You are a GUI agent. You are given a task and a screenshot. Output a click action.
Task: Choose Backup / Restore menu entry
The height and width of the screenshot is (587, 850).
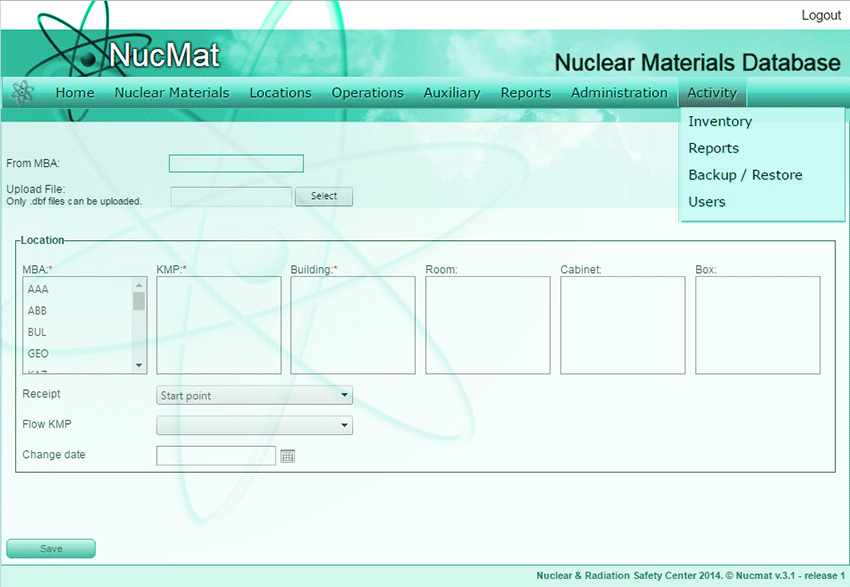pos(745,175)
